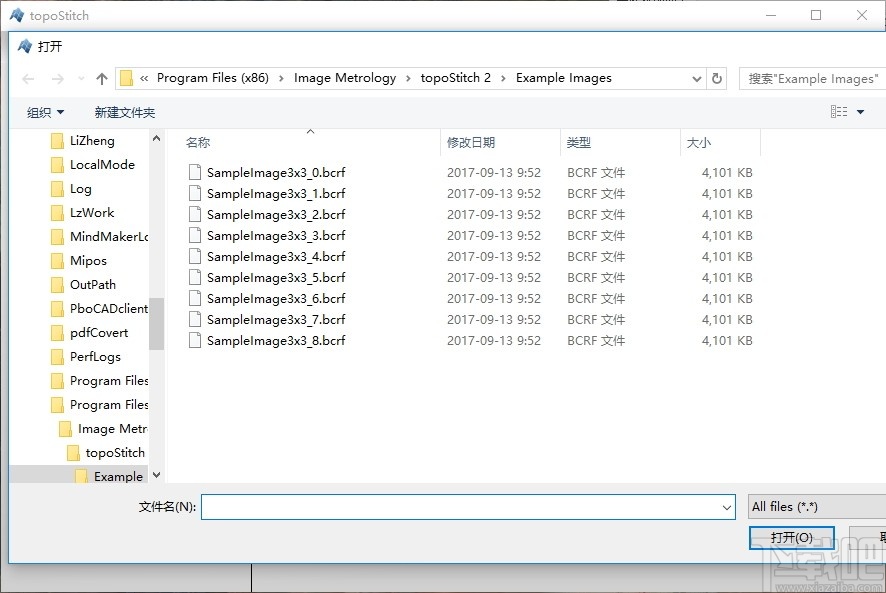Open OutPath folder in tree

[x=93, y=284]
